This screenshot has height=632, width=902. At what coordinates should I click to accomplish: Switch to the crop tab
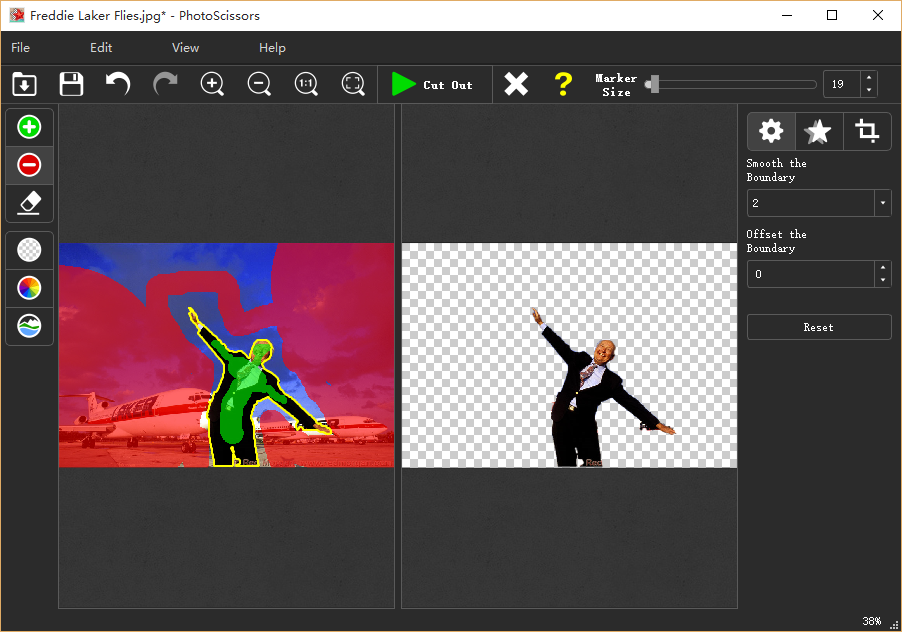tap(867, 131)
